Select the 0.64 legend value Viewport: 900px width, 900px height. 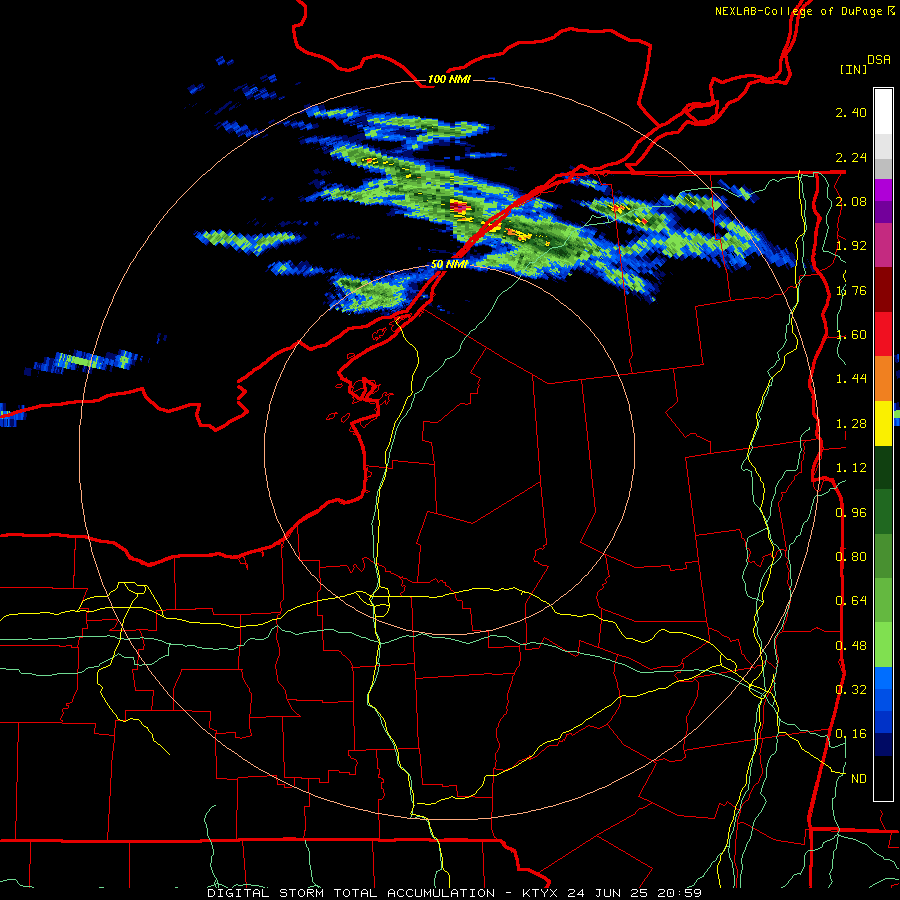[851, 601]
